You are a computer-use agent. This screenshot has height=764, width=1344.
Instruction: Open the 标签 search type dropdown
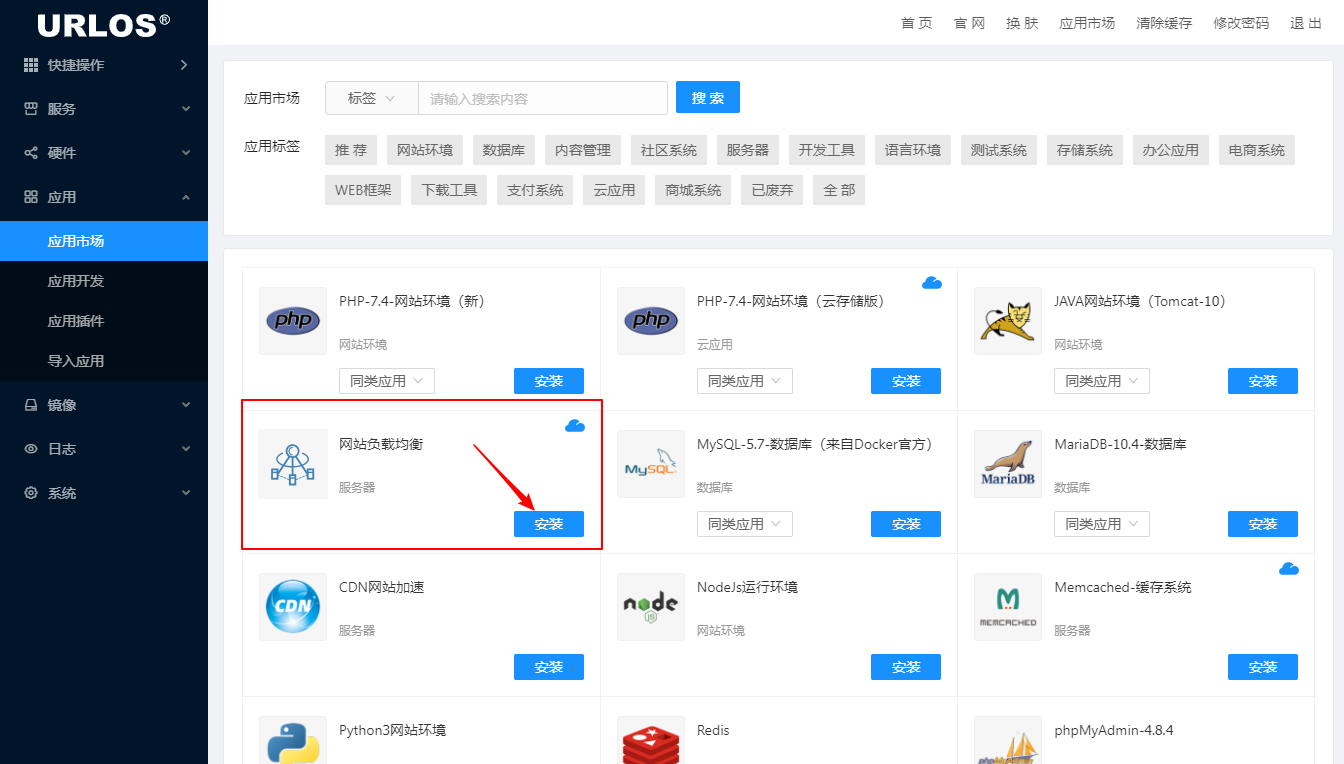[372, 98]
